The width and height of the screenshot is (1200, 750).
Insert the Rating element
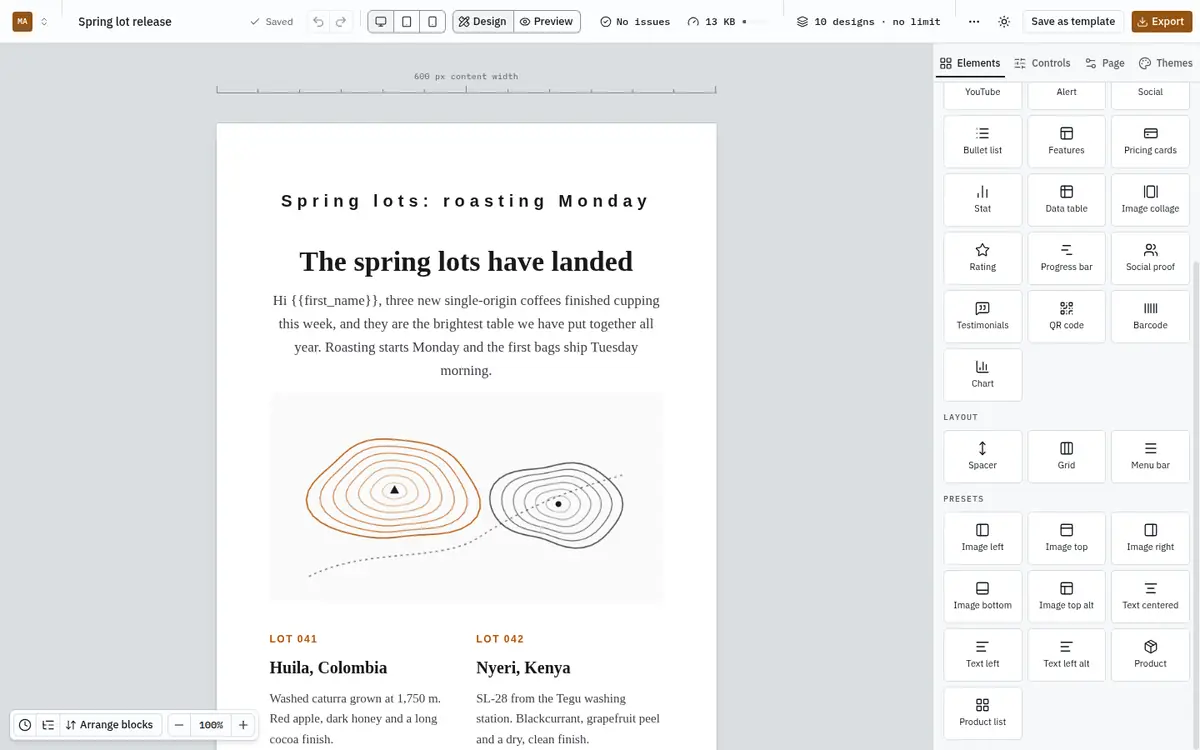pos(983,258)
